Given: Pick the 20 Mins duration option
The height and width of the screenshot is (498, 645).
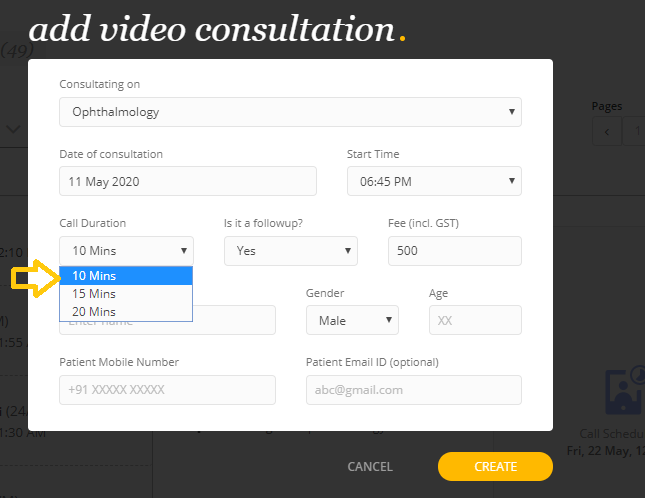Looking at the screenshot, I should (x=126, y=312).
